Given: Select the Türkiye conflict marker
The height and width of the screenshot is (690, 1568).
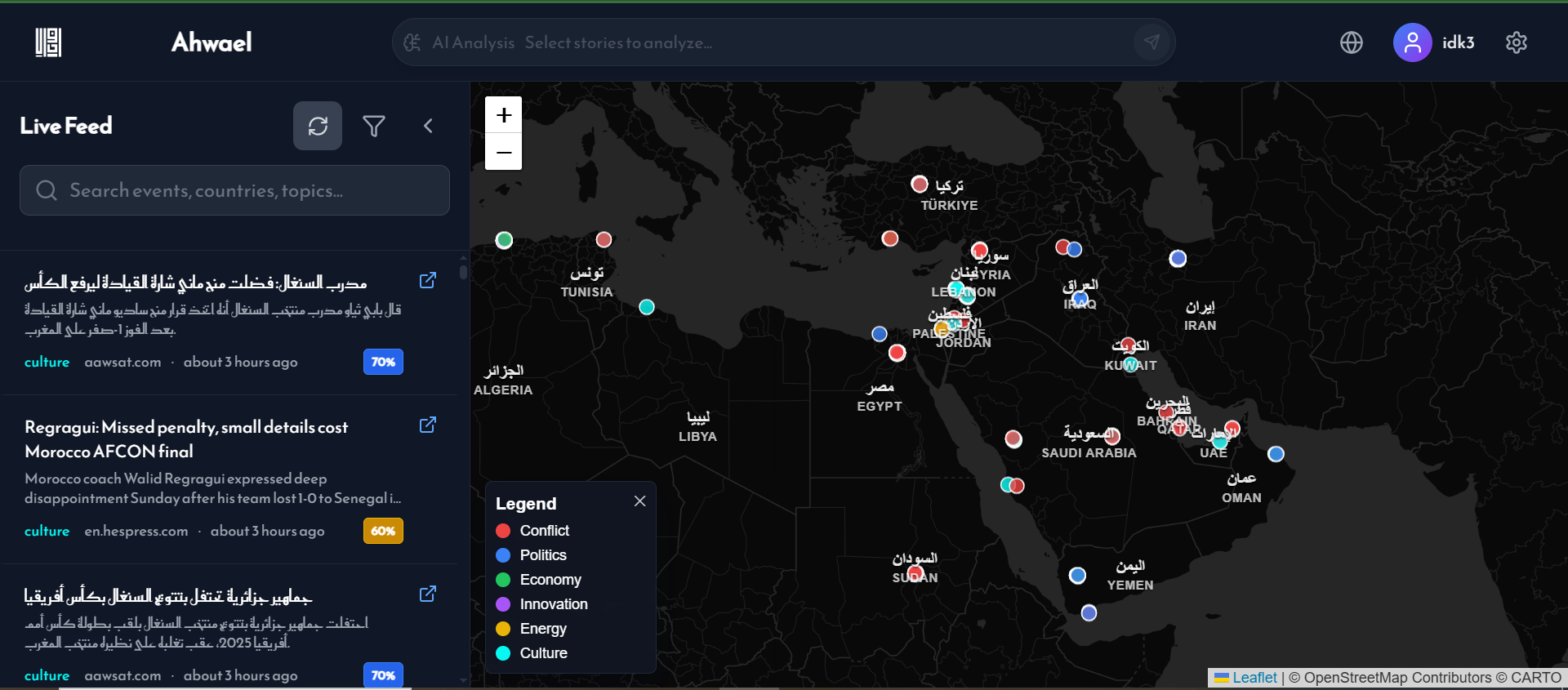Looking at the screenshot, I should [x=920, y=184].
